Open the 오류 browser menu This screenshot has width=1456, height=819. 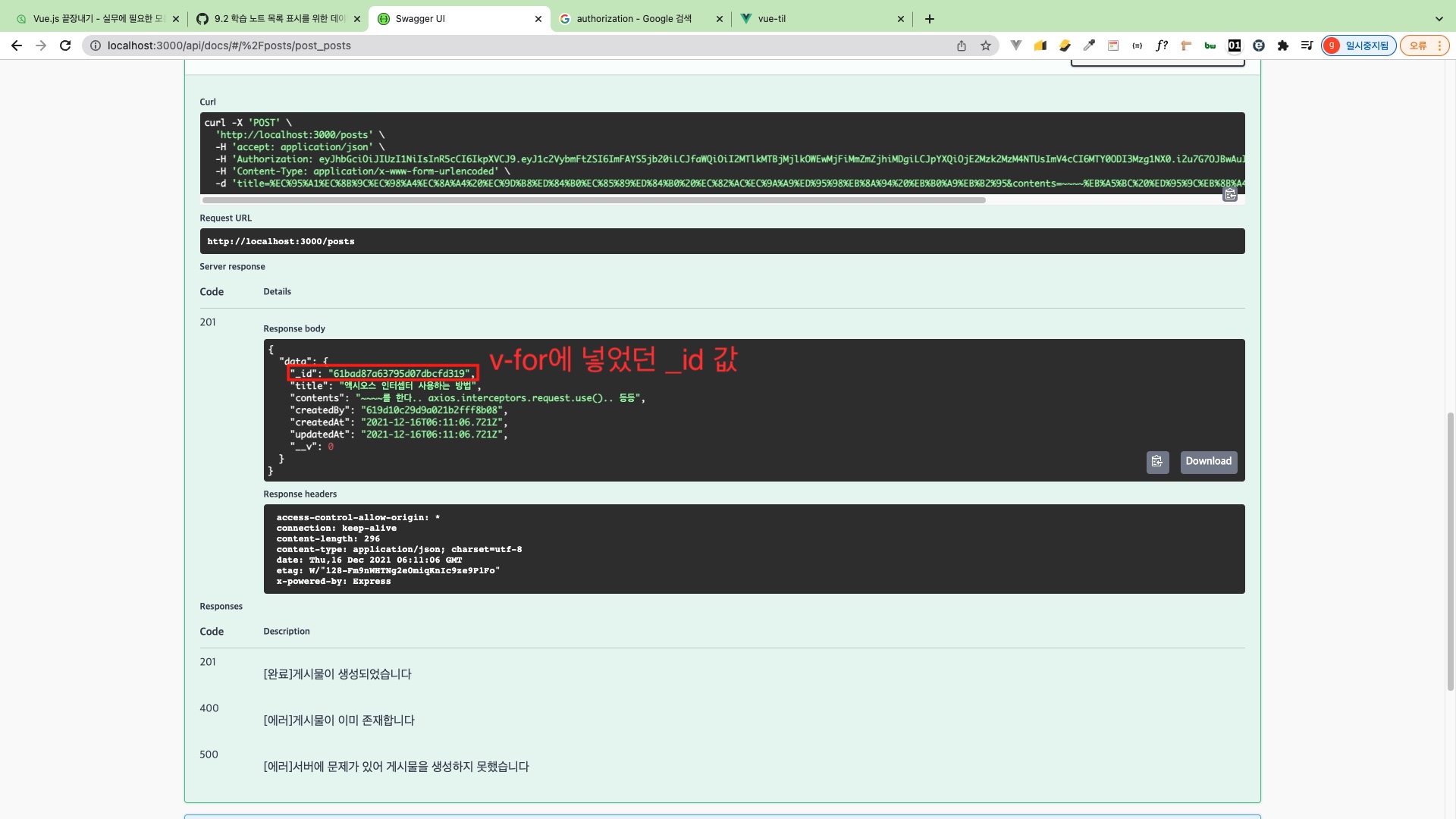point(1424,45)
